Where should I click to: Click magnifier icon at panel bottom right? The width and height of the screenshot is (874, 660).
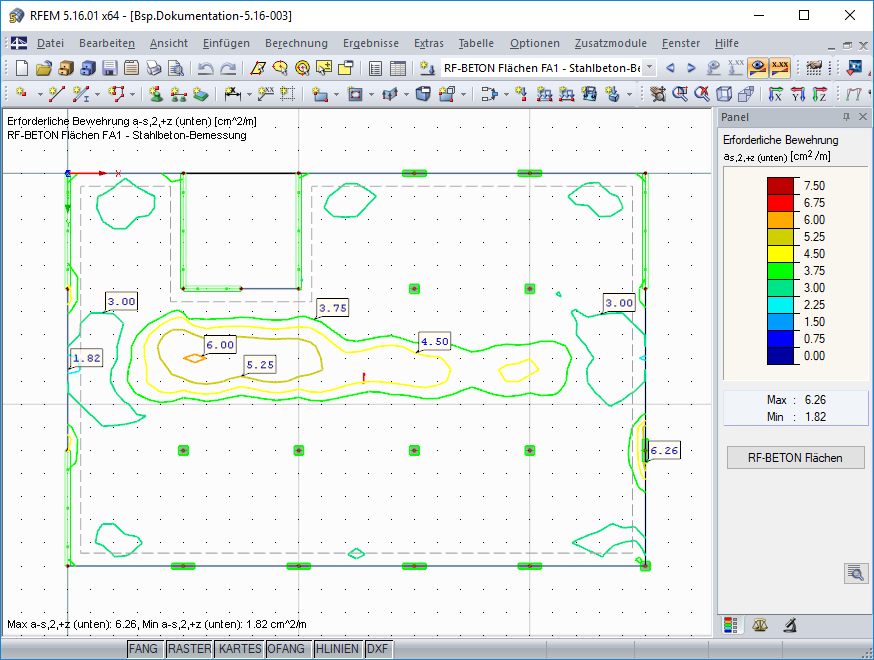(856, 573)
